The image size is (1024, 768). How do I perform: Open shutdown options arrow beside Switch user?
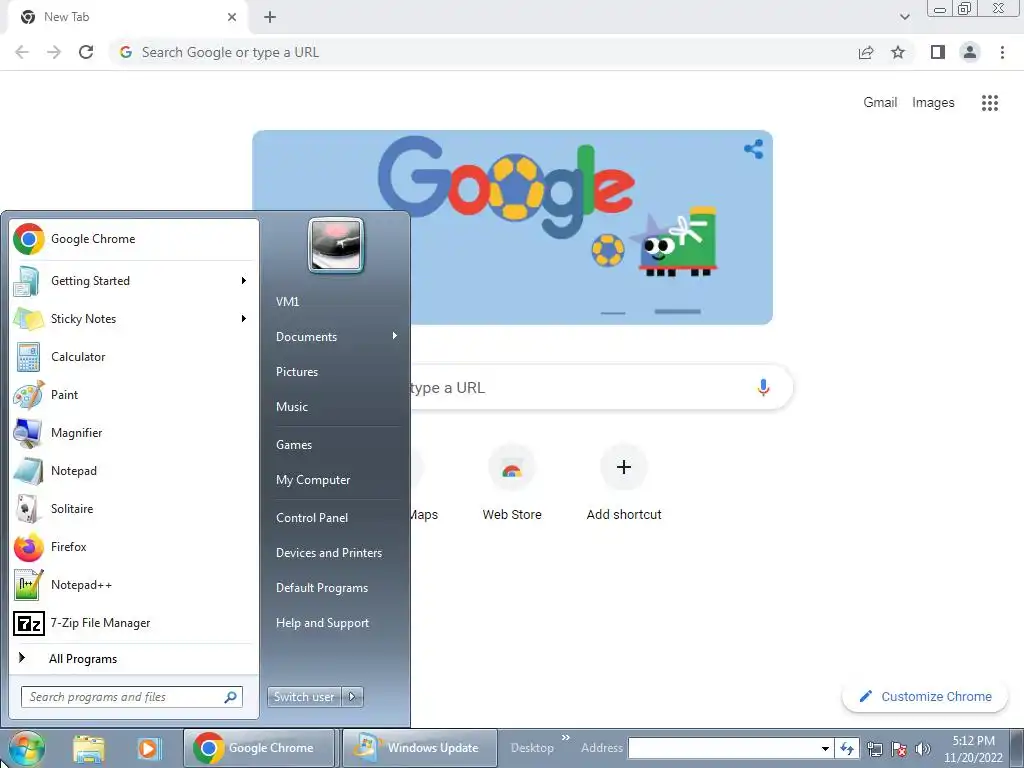352,697
